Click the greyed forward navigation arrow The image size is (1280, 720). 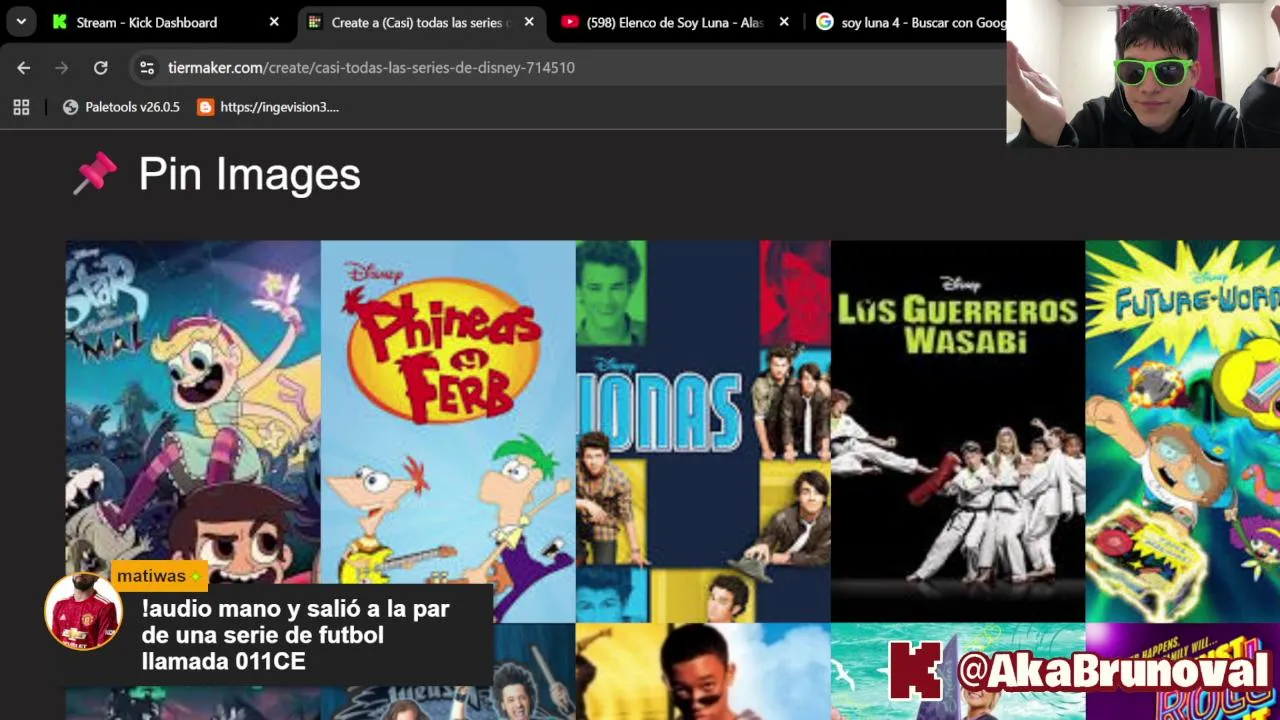click(62, 68)
